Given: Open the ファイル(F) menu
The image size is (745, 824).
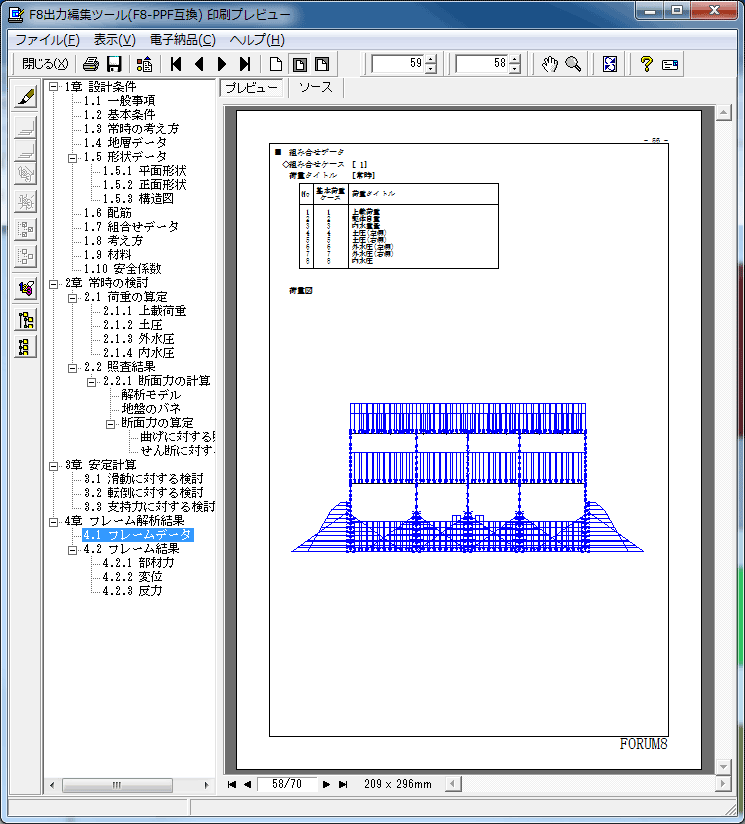Looking at the screenshot, I should pyautogui.click(x=47, y=40).
